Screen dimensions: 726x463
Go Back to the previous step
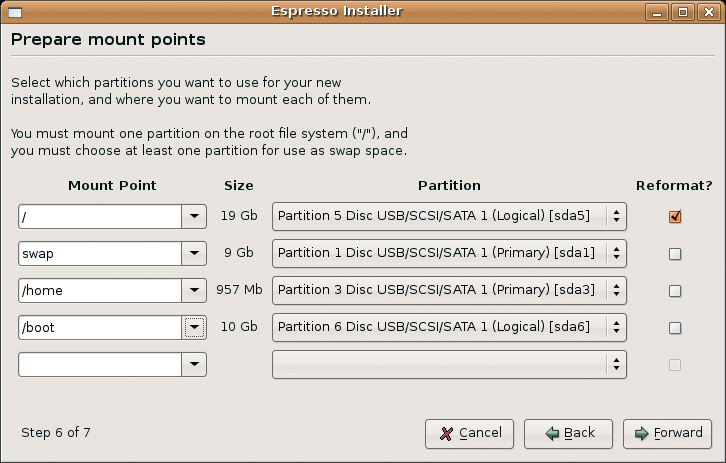568,434
